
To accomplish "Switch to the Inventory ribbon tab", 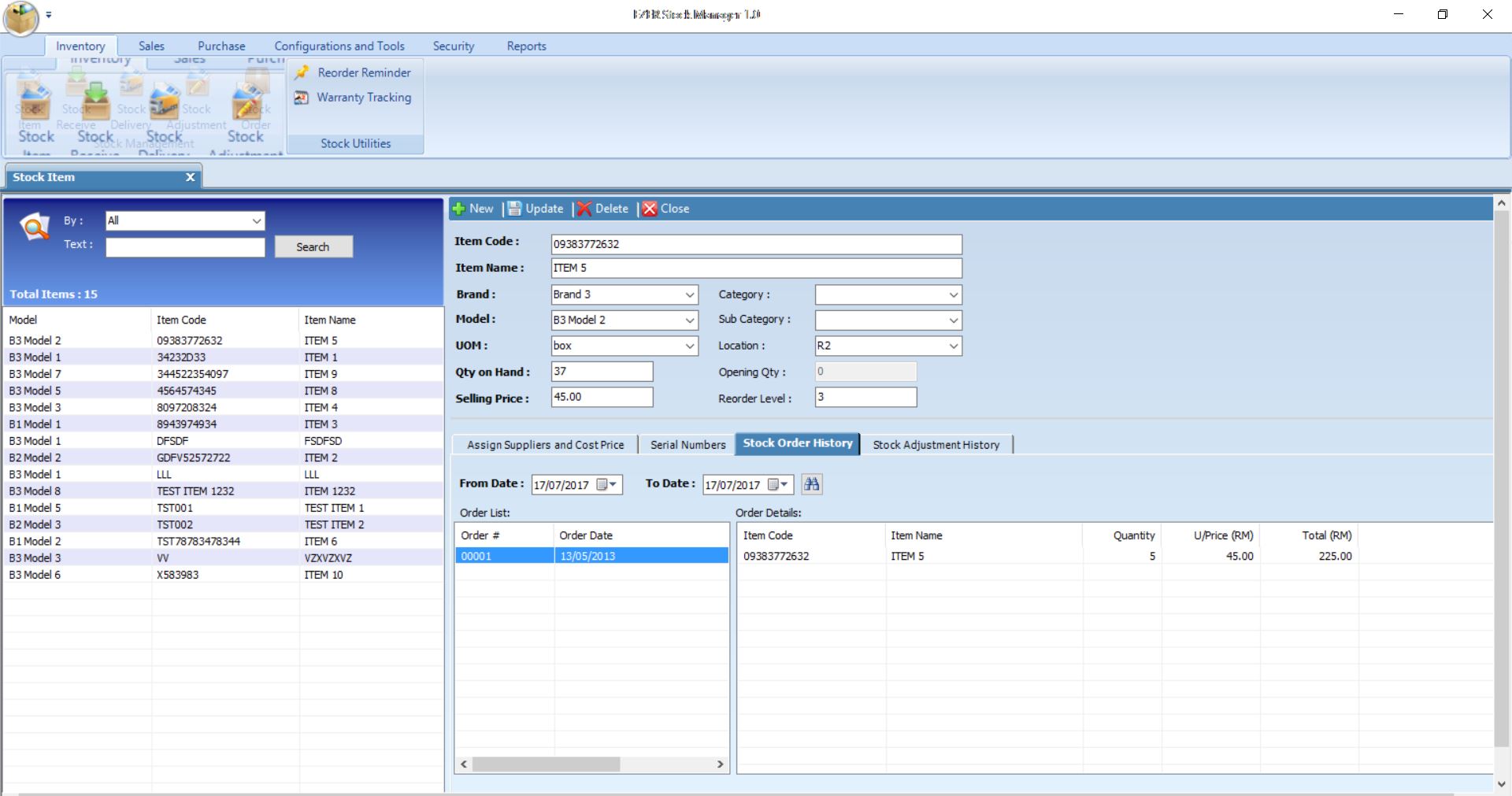I will 80,46.
